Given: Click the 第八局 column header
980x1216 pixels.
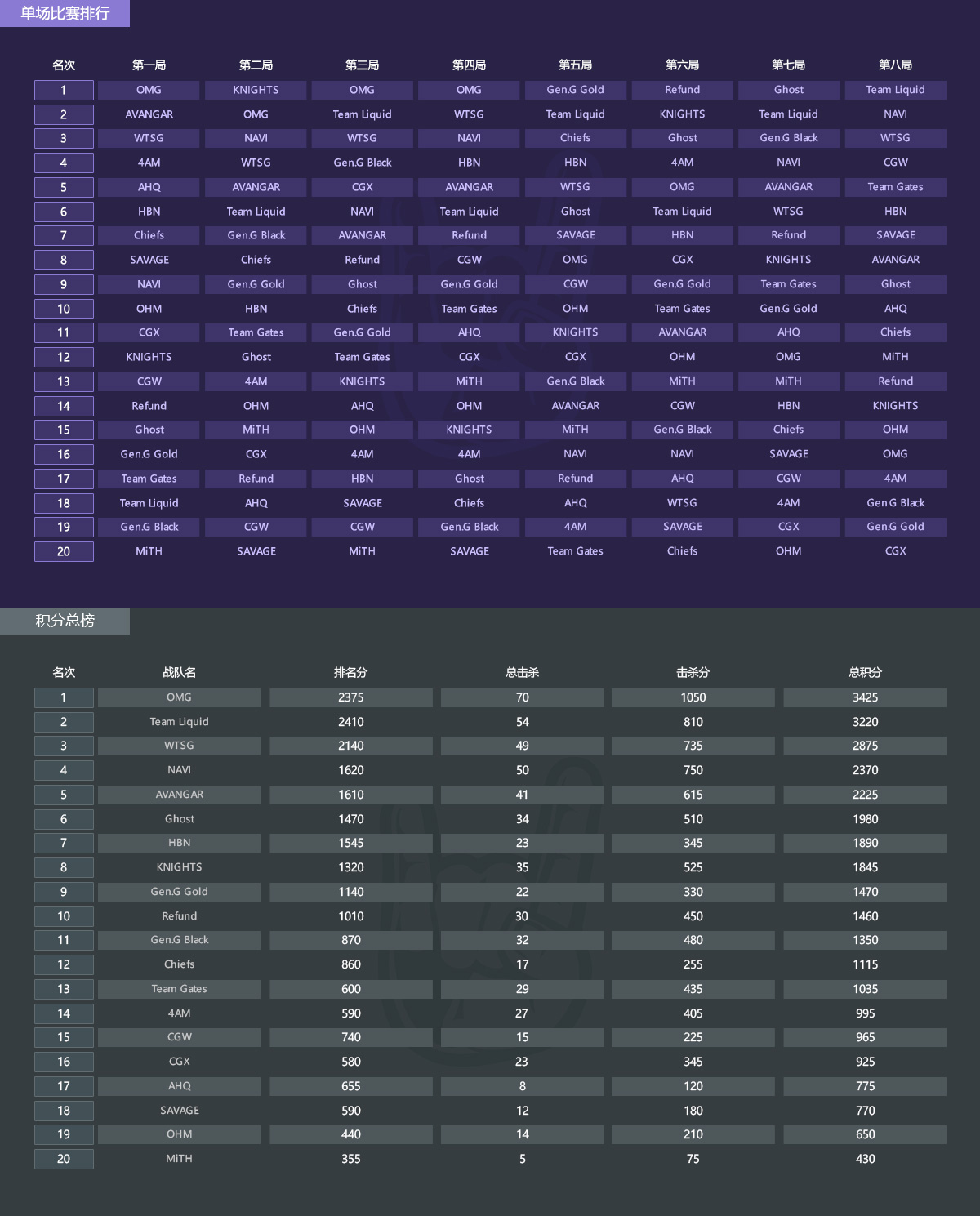Looking at the screenshot, I should 895,65.
